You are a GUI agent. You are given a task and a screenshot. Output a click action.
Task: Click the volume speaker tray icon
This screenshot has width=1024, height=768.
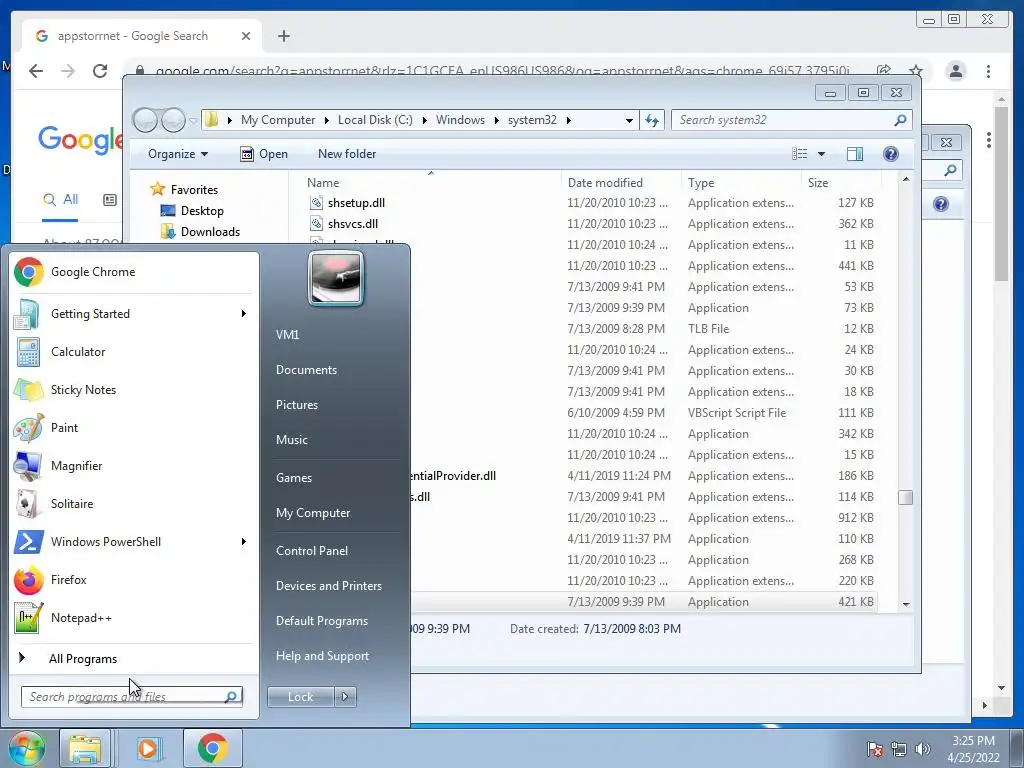tap(923, 749)
